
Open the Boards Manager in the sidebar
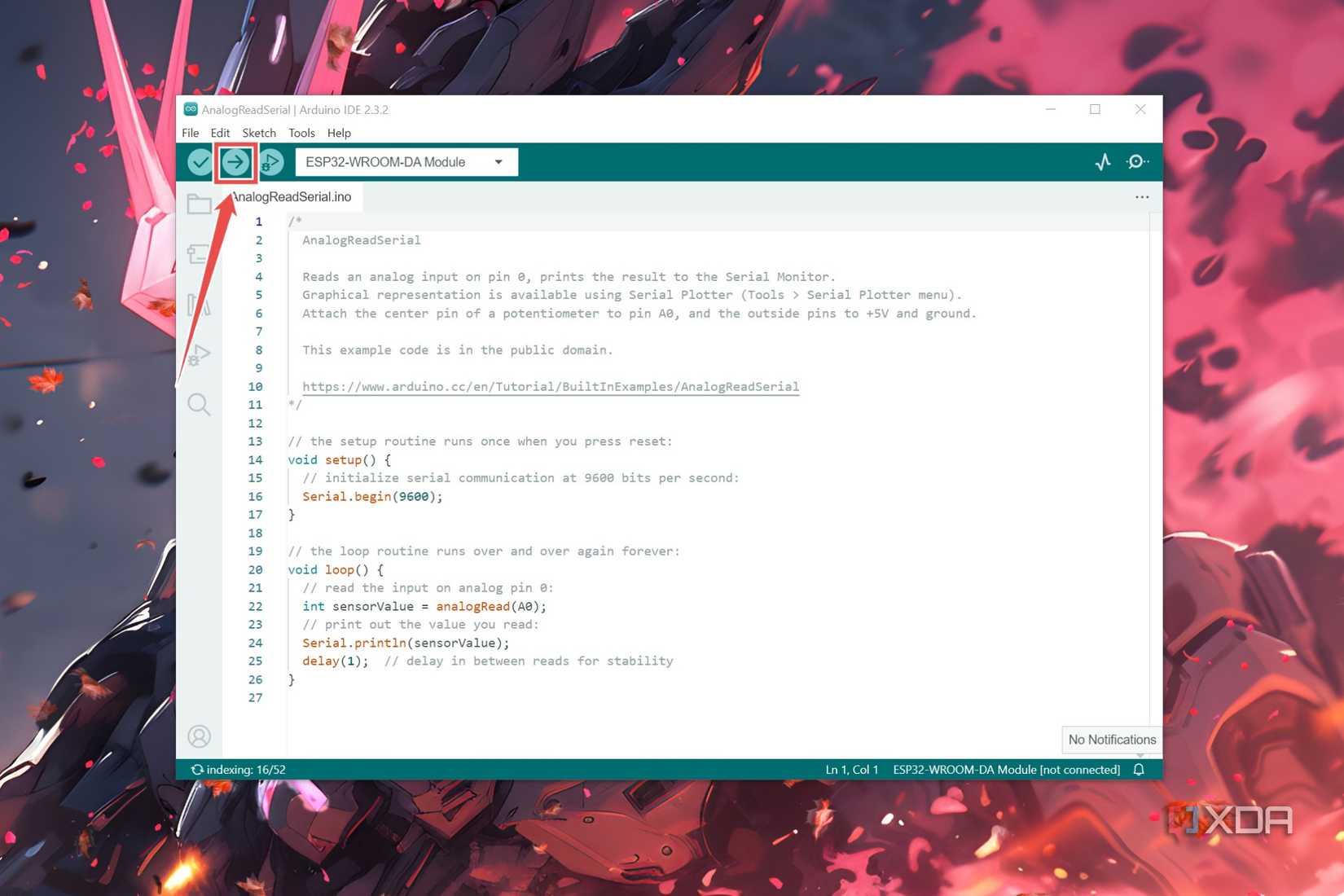coord(199,254)
